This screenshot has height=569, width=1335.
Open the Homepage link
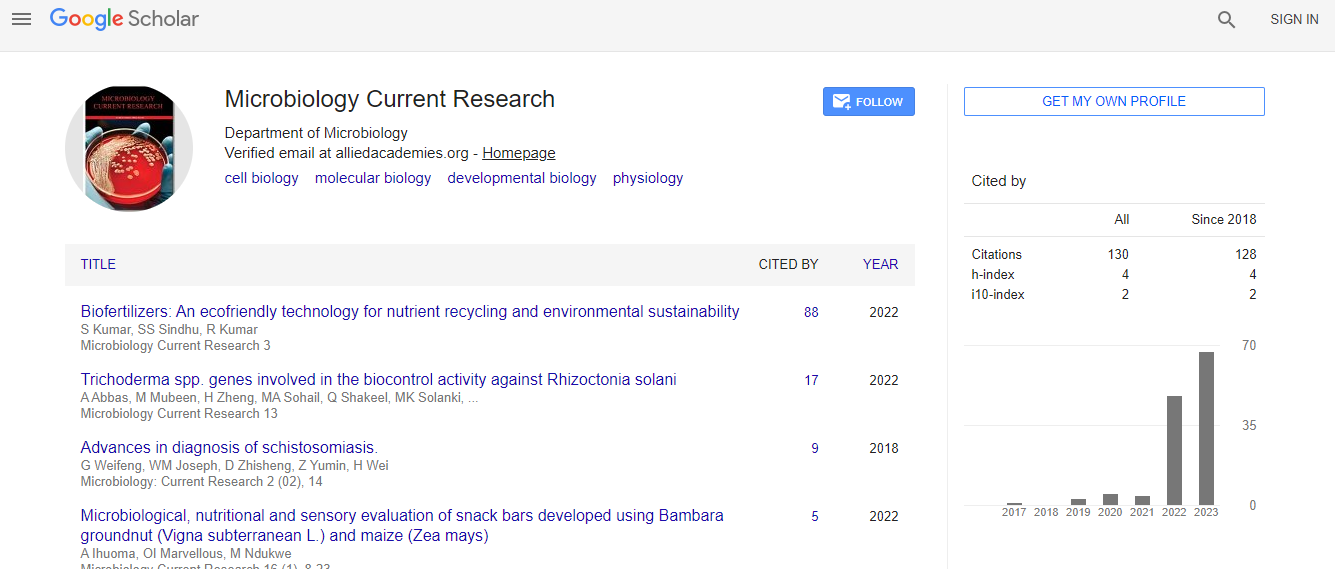tap(518, 153)
